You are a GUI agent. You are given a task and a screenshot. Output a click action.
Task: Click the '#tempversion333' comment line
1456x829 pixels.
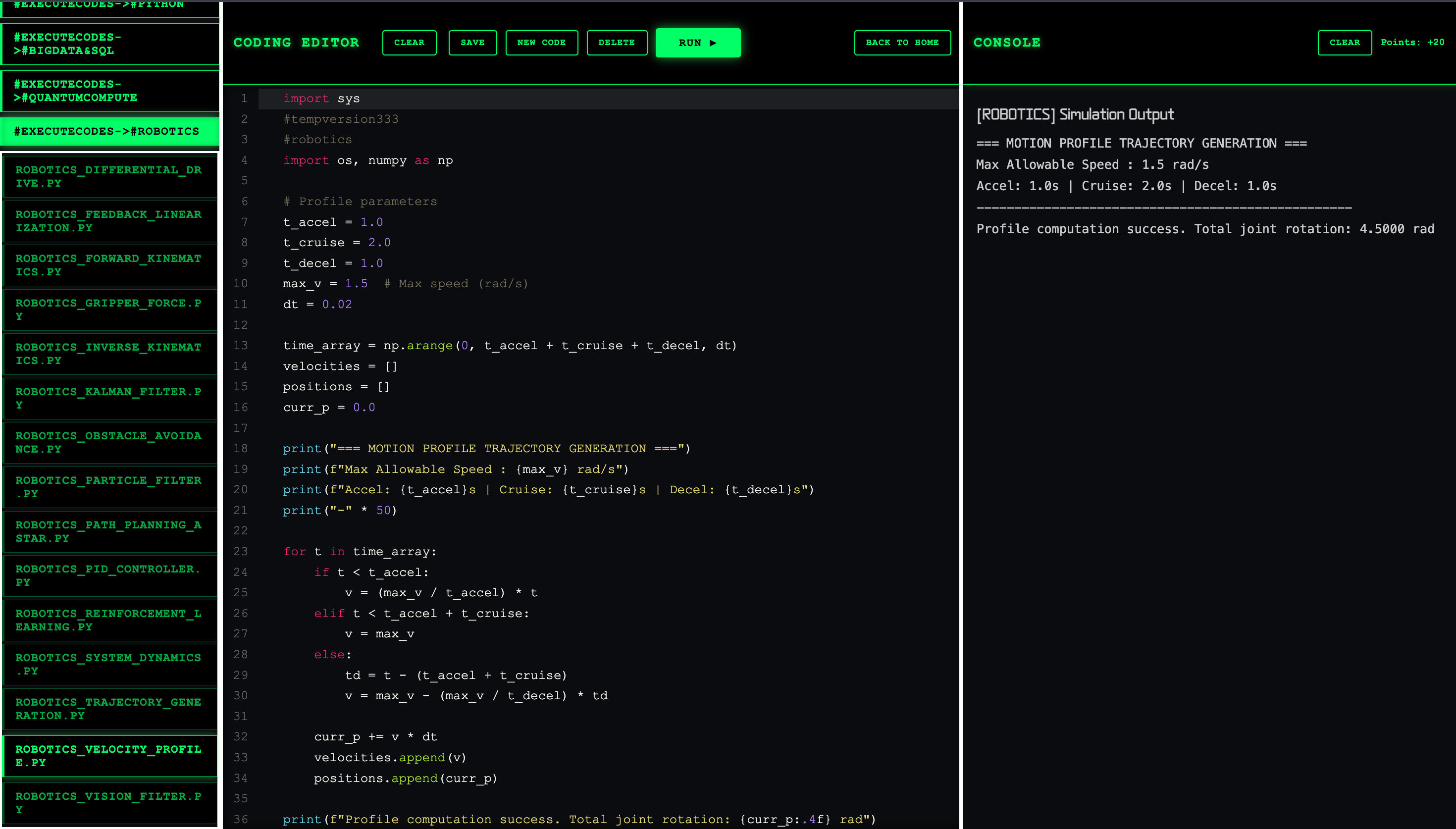click(x=341, y=119)
